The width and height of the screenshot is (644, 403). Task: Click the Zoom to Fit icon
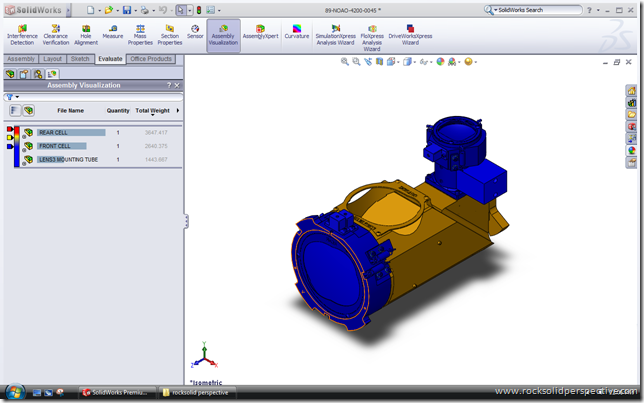point(345,62)
